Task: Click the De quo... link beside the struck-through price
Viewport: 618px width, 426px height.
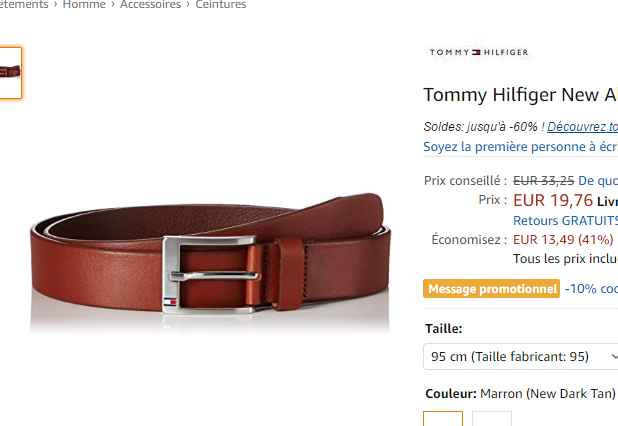Action: (x=598, y=181)
